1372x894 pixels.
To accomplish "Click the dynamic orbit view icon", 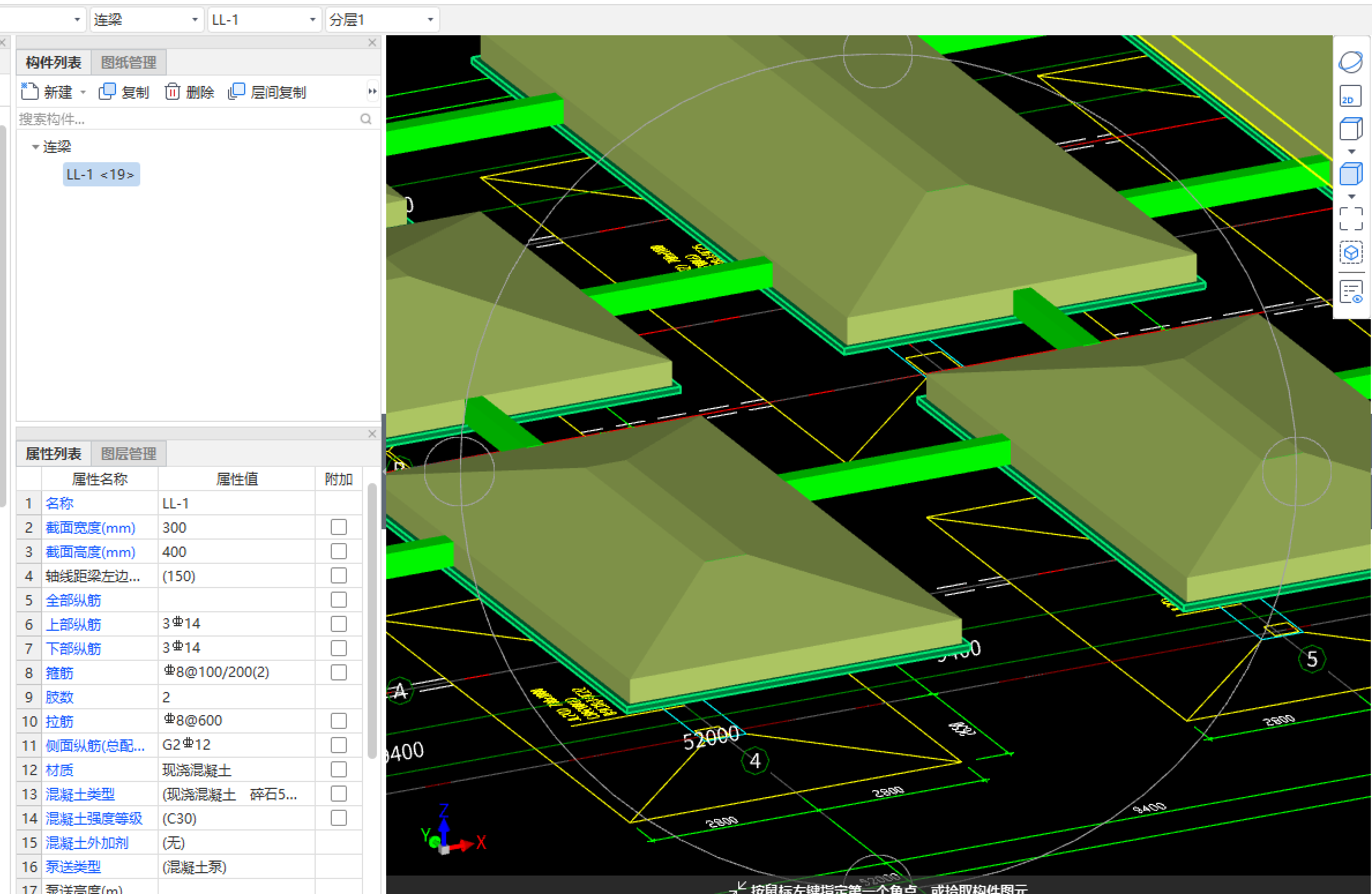I will pos(1350,62).
